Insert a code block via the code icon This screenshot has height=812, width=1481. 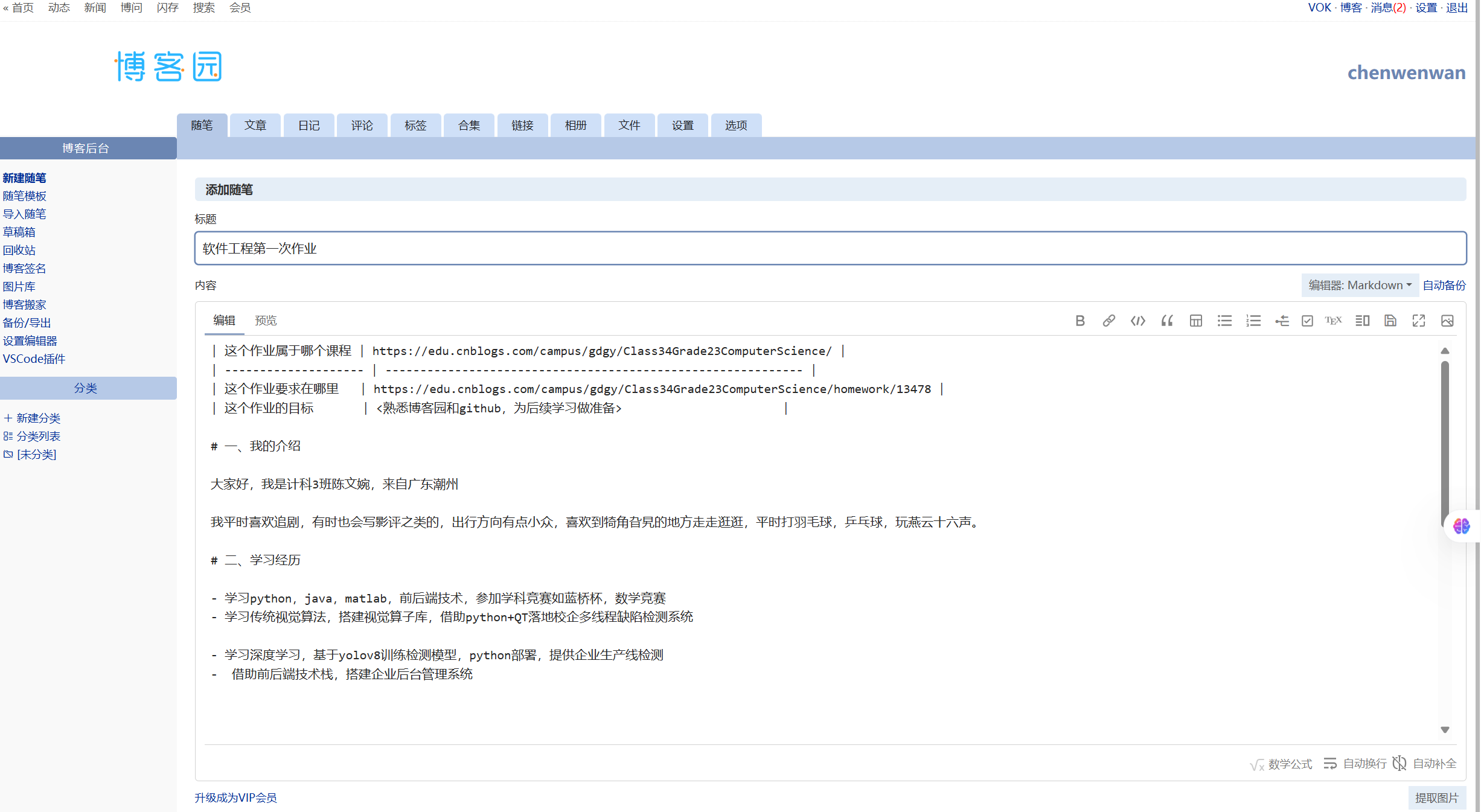click(x=1137, y=321)
